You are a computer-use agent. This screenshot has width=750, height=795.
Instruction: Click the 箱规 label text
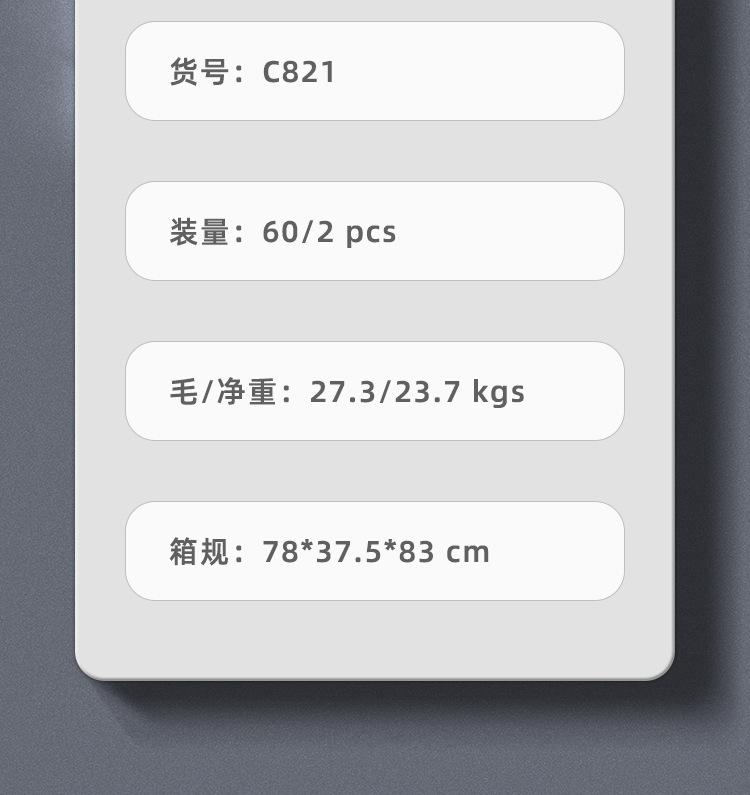click(x=199, y=552)
